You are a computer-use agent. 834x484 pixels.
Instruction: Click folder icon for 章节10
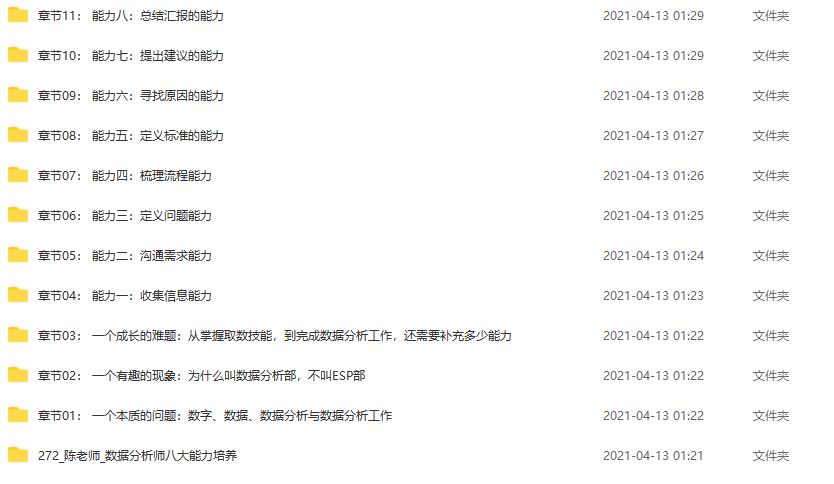tap(18, 55)
